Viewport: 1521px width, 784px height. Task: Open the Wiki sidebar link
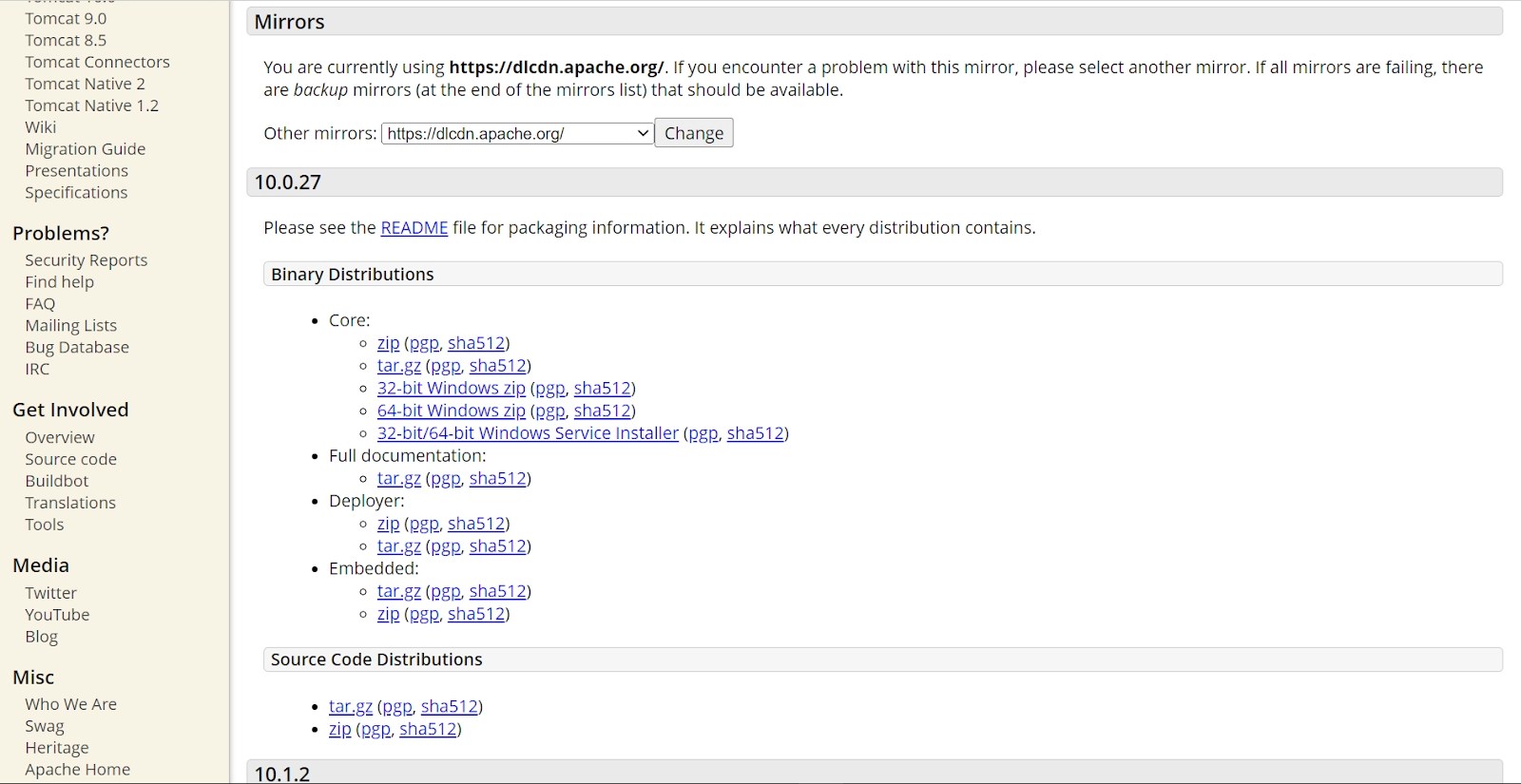click(40, 127)
